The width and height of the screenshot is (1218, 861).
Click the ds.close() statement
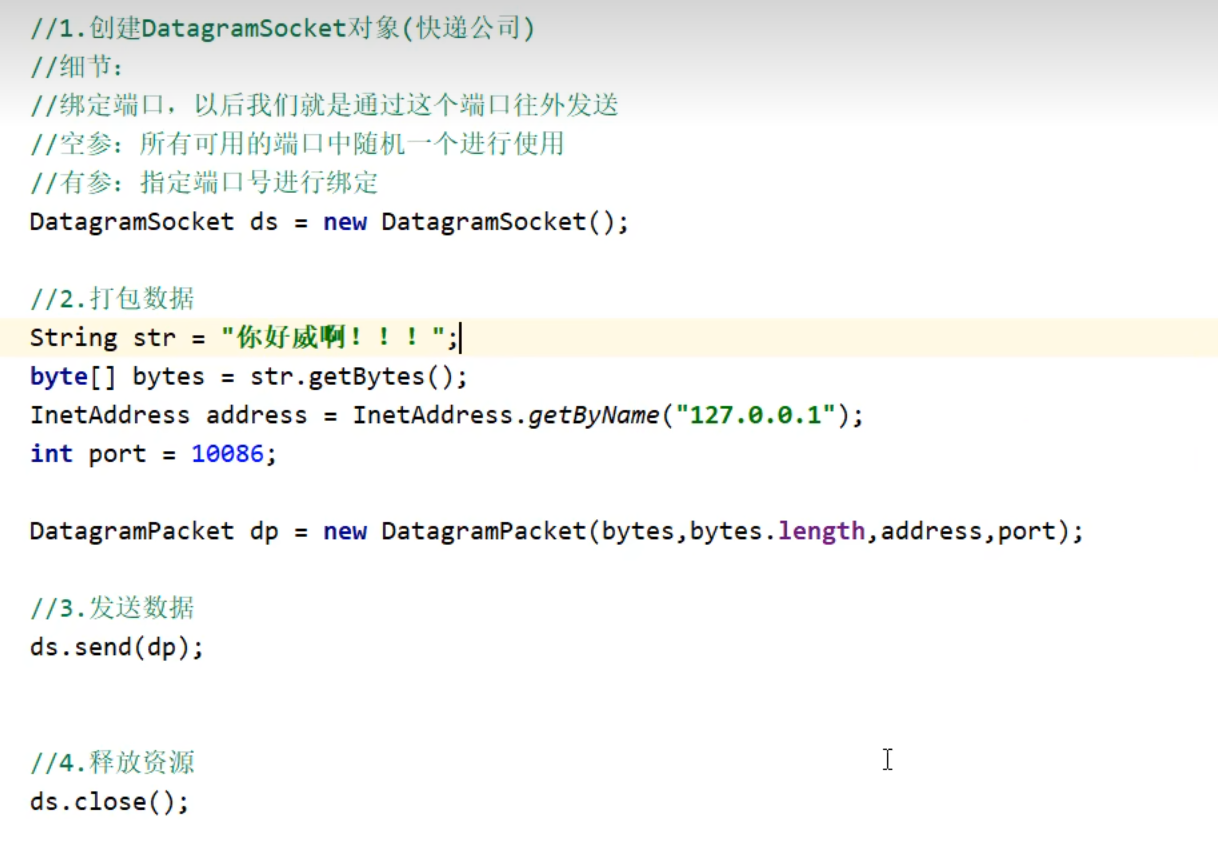click(109, 802)
